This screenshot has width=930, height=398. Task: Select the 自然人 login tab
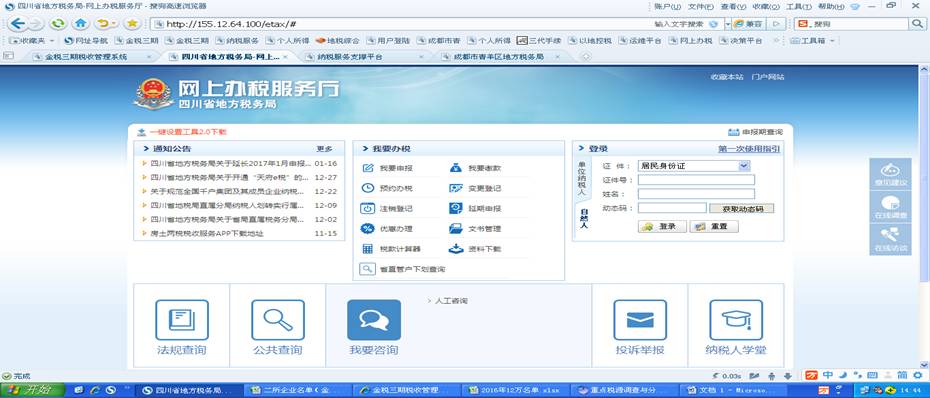tap(584, 219)
